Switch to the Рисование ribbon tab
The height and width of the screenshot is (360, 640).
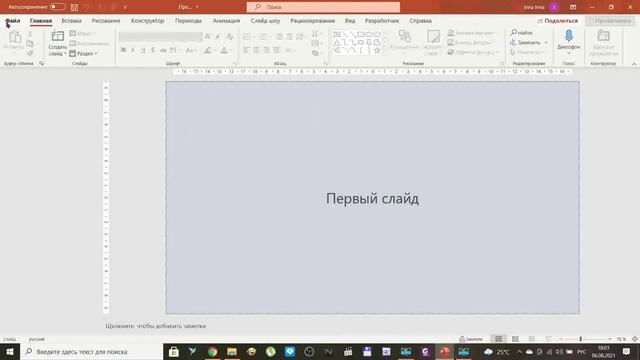106,21
